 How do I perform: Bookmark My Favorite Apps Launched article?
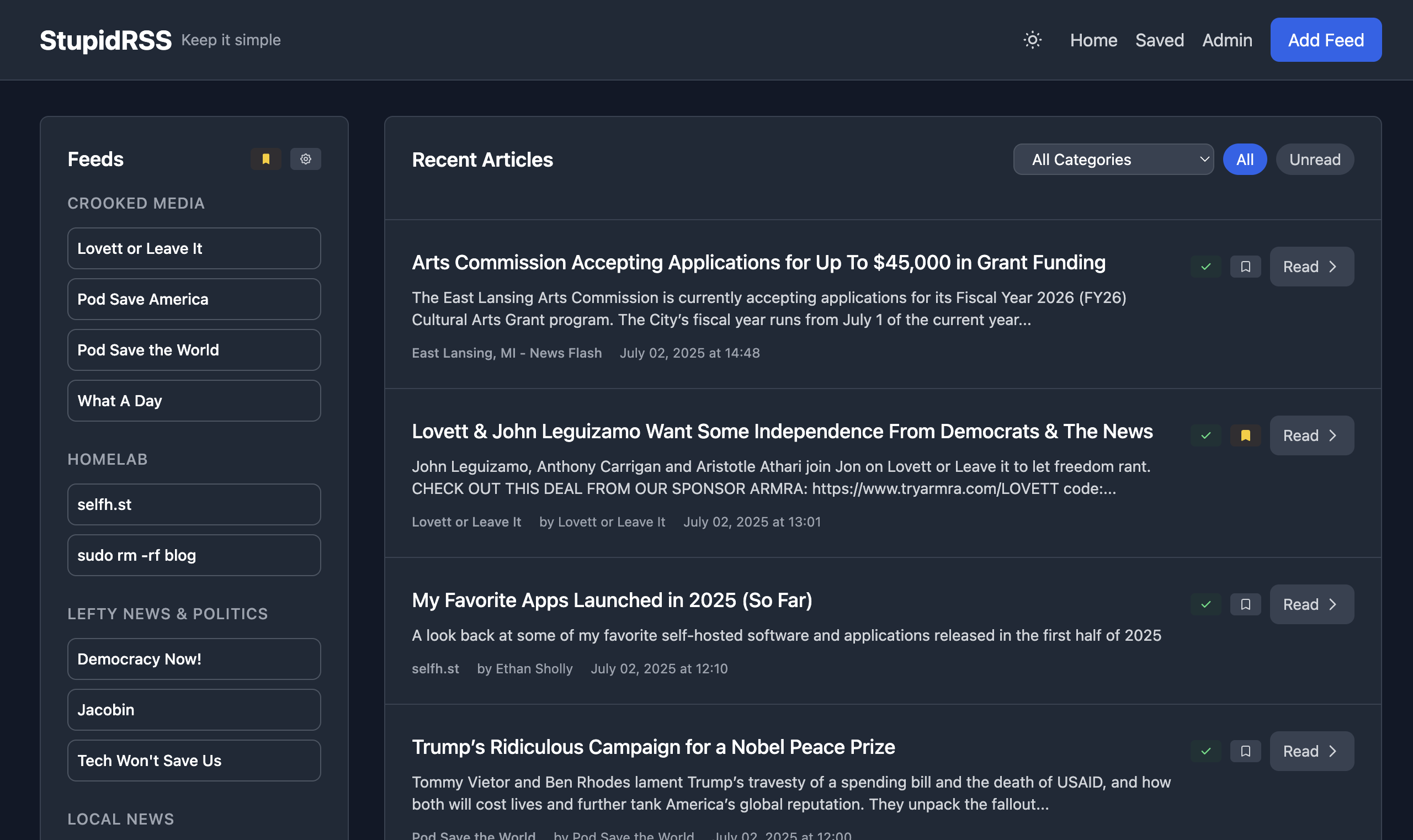1245,604
